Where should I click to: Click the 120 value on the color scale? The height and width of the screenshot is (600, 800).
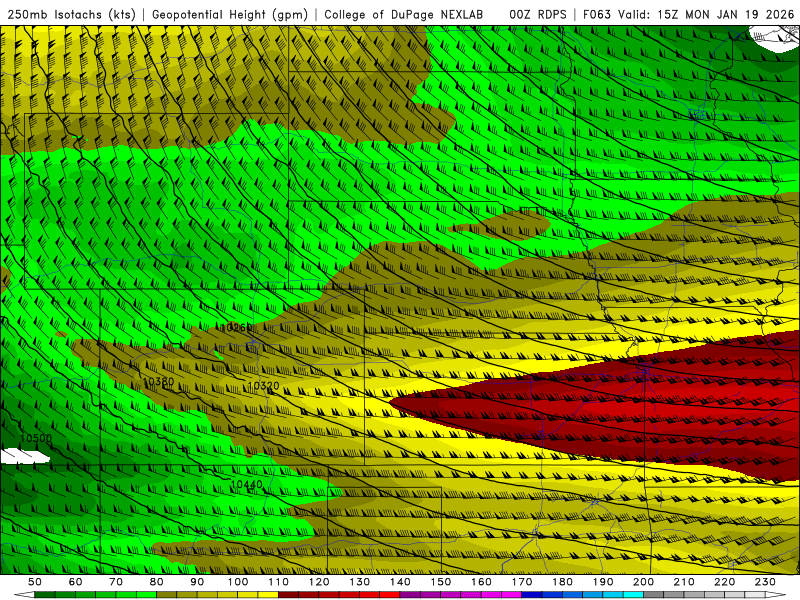point(319,582)
